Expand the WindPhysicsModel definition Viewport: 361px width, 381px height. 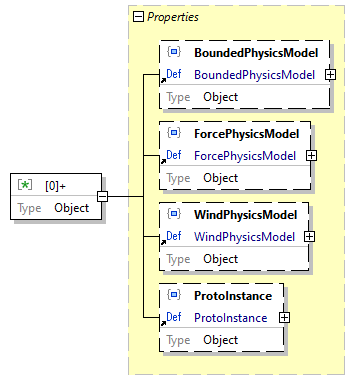click(309, 236)
